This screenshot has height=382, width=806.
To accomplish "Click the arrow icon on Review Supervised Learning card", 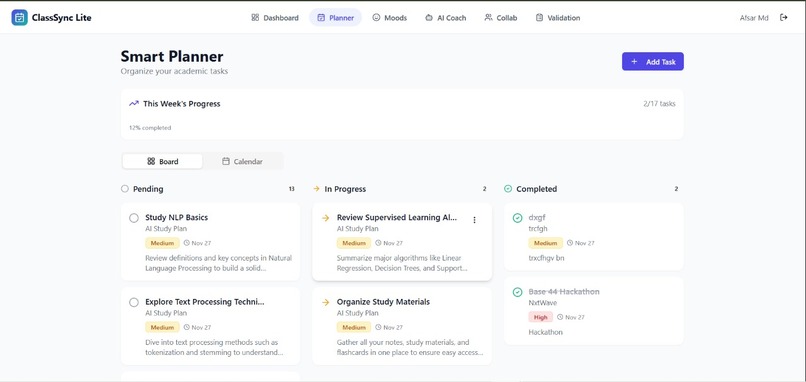I will 325,218.
